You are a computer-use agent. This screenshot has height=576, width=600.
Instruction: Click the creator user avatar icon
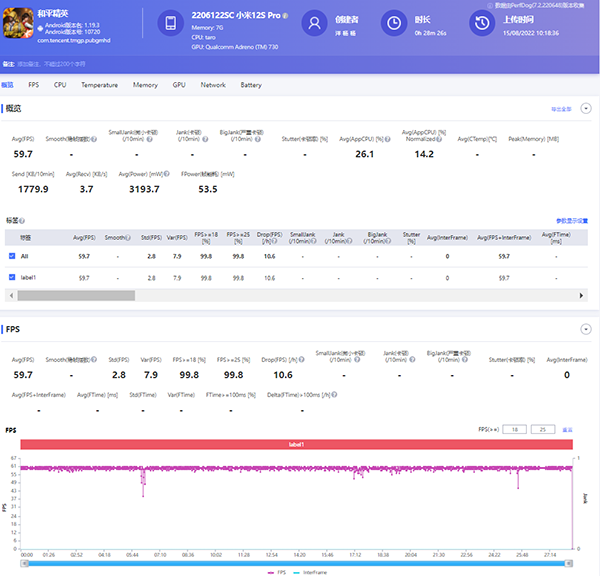(316, 23)
